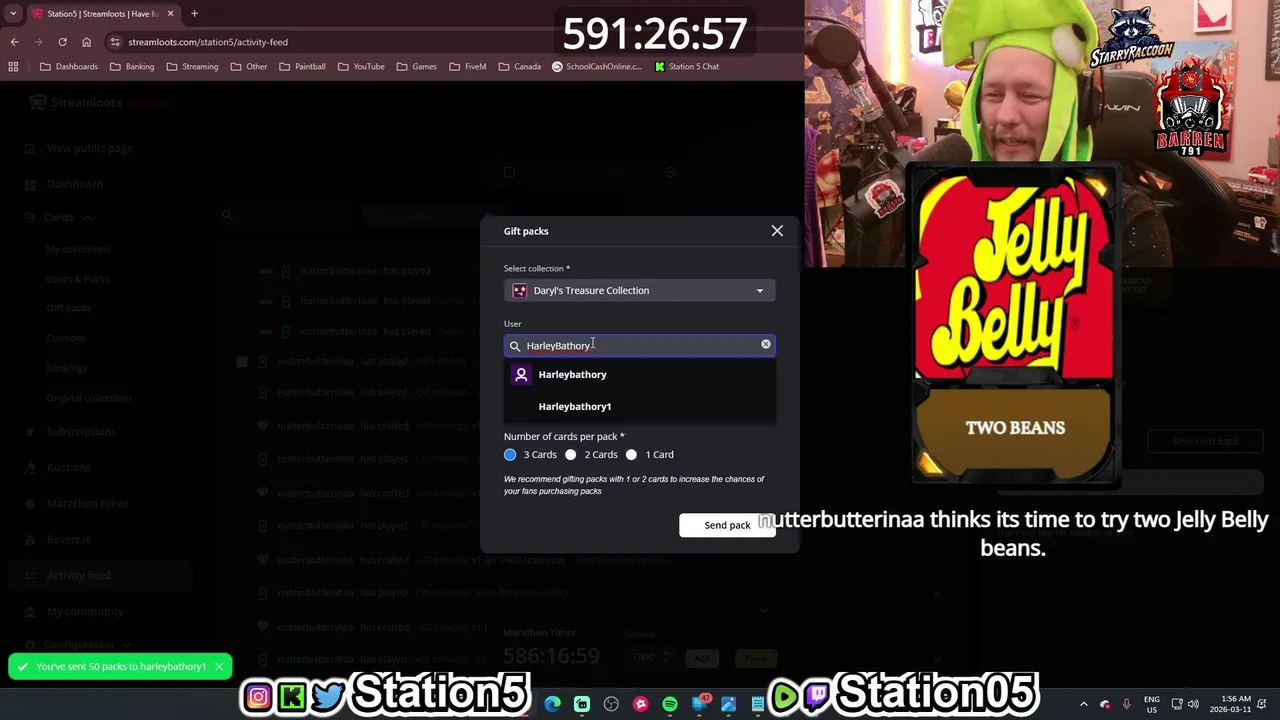Click the microphone tray icon
Screen dimensions: 1280x720
click(1126, 704)
